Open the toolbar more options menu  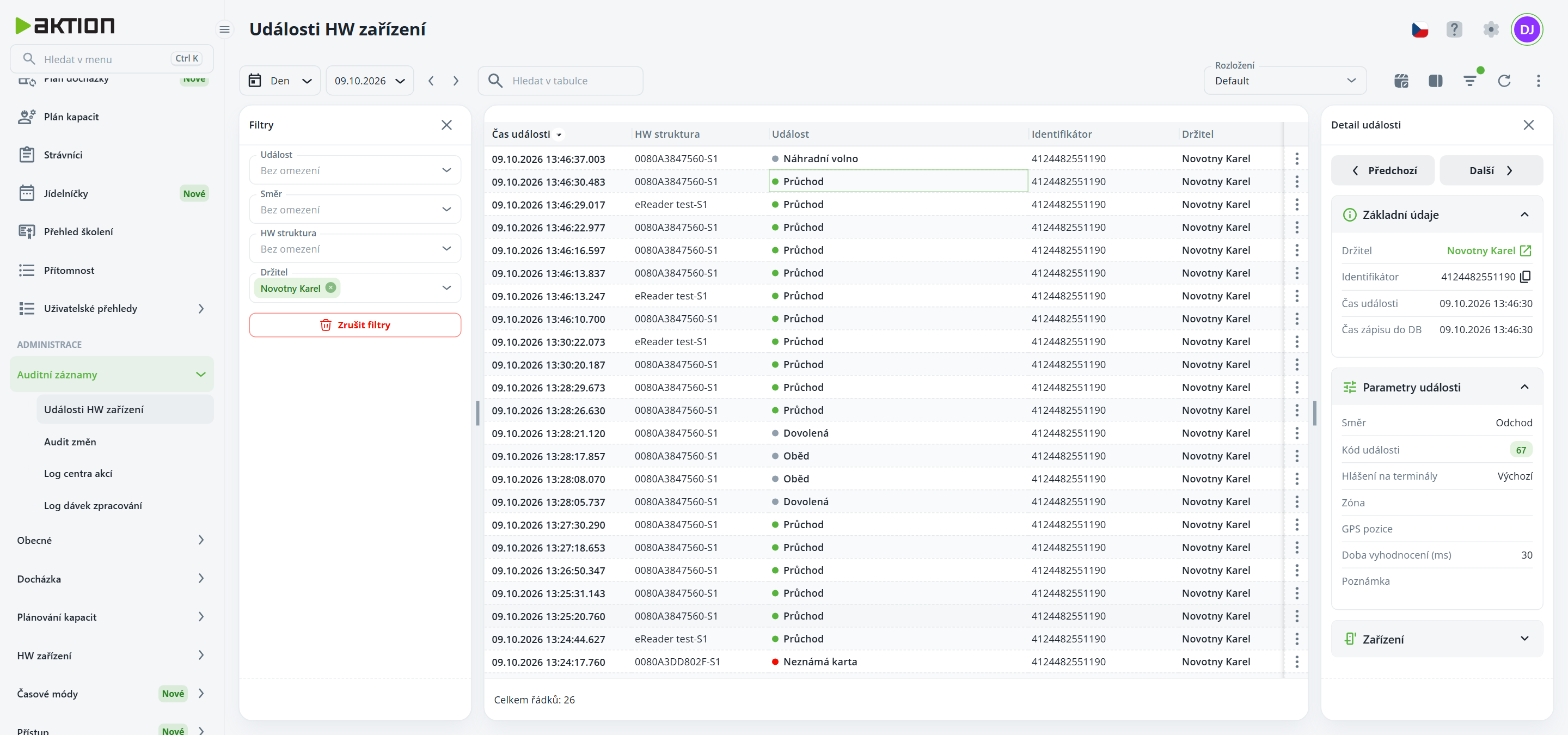pyautogui.click(x=1538, y=81)
